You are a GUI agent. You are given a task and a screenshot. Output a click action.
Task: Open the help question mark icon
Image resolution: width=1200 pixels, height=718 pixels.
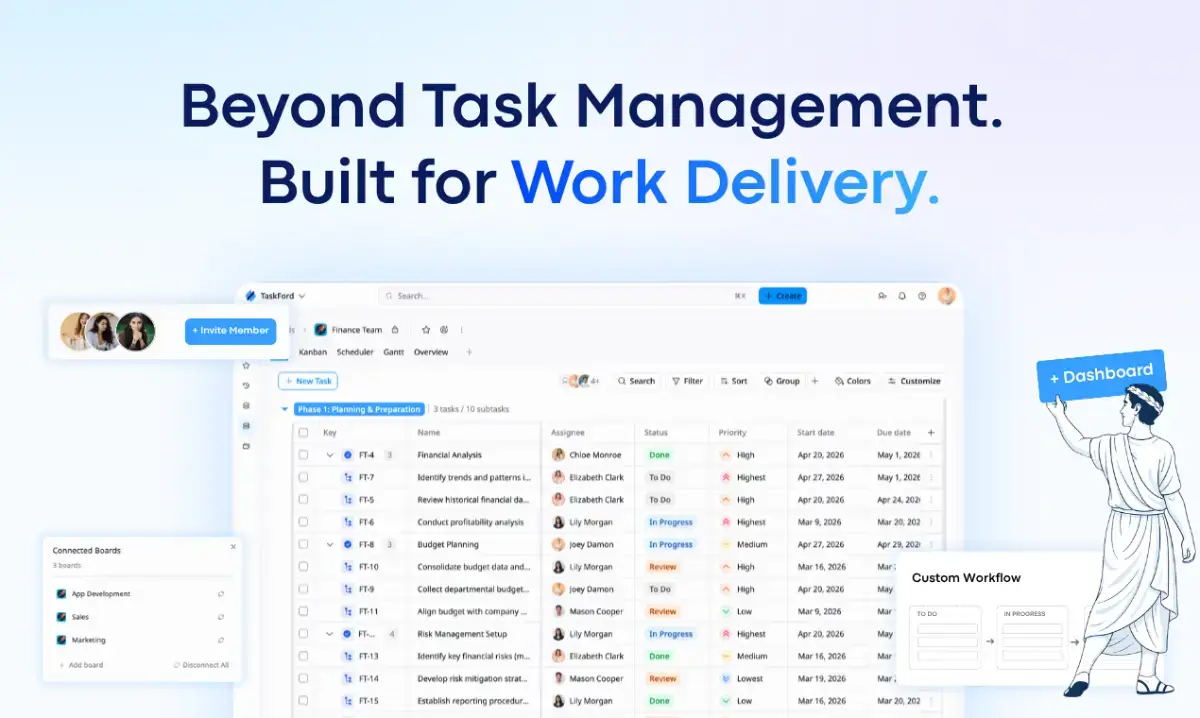point(922,296)
